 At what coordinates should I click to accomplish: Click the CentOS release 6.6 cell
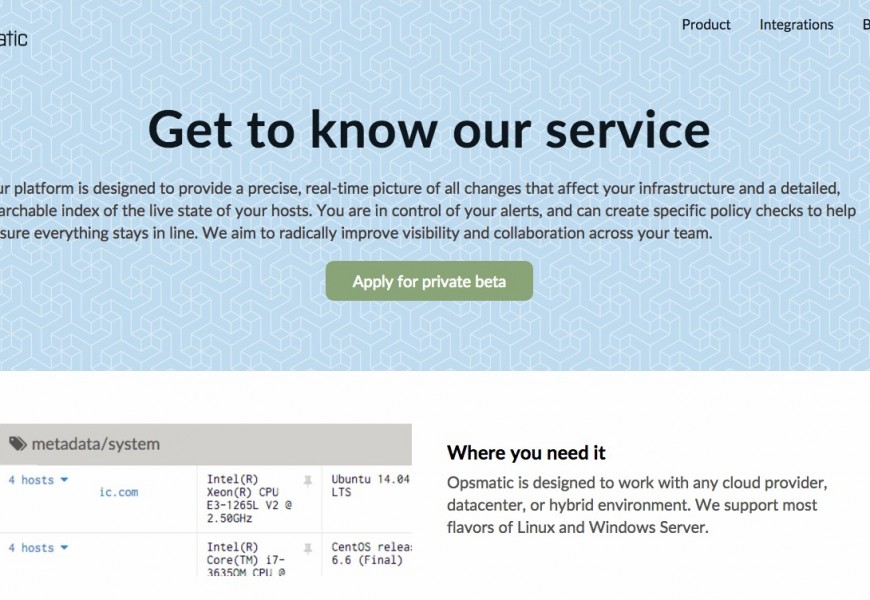coord(370,554)
